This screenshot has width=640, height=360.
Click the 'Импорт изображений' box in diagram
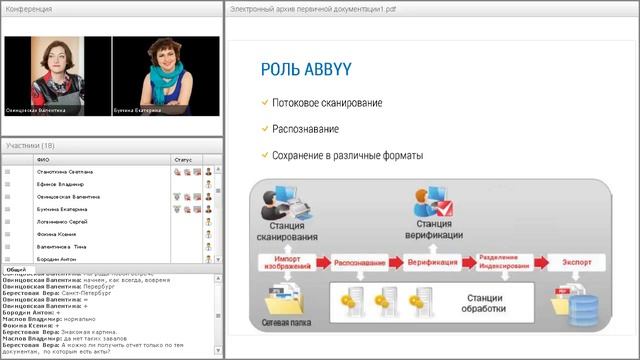(x=287, y=262)
